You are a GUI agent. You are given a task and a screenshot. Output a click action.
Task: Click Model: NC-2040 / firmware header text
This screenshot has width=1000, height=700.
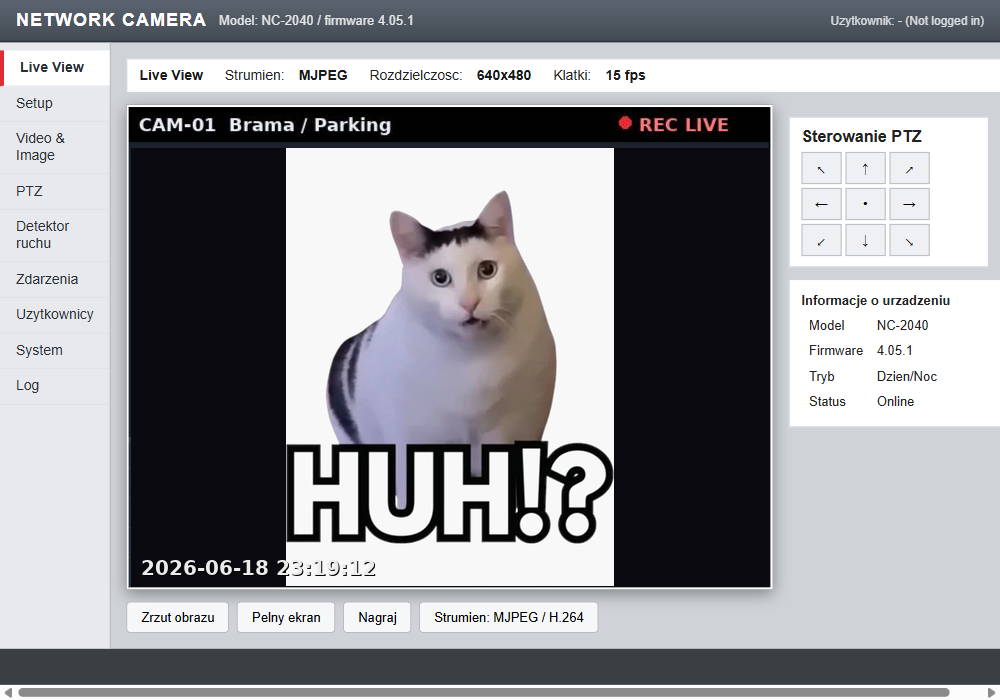point(316,21)
